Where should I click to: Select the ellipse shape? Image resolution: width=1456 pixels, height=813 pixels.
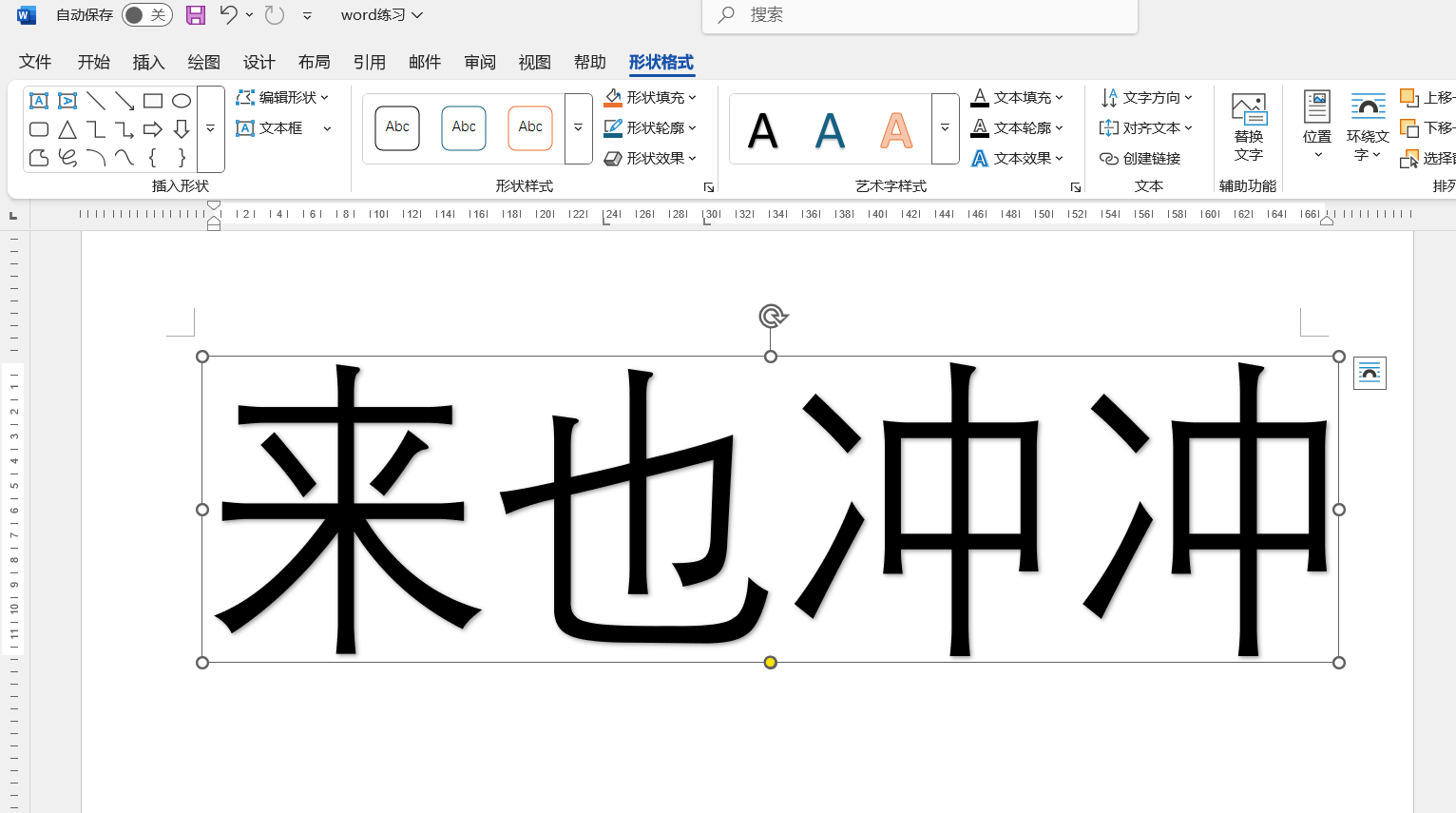182,101
